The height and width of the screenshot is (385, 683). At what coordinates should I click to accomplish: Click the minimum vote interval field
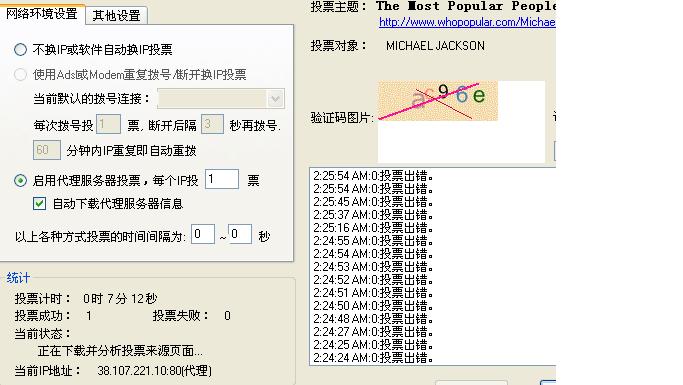(x=203, y=234)
